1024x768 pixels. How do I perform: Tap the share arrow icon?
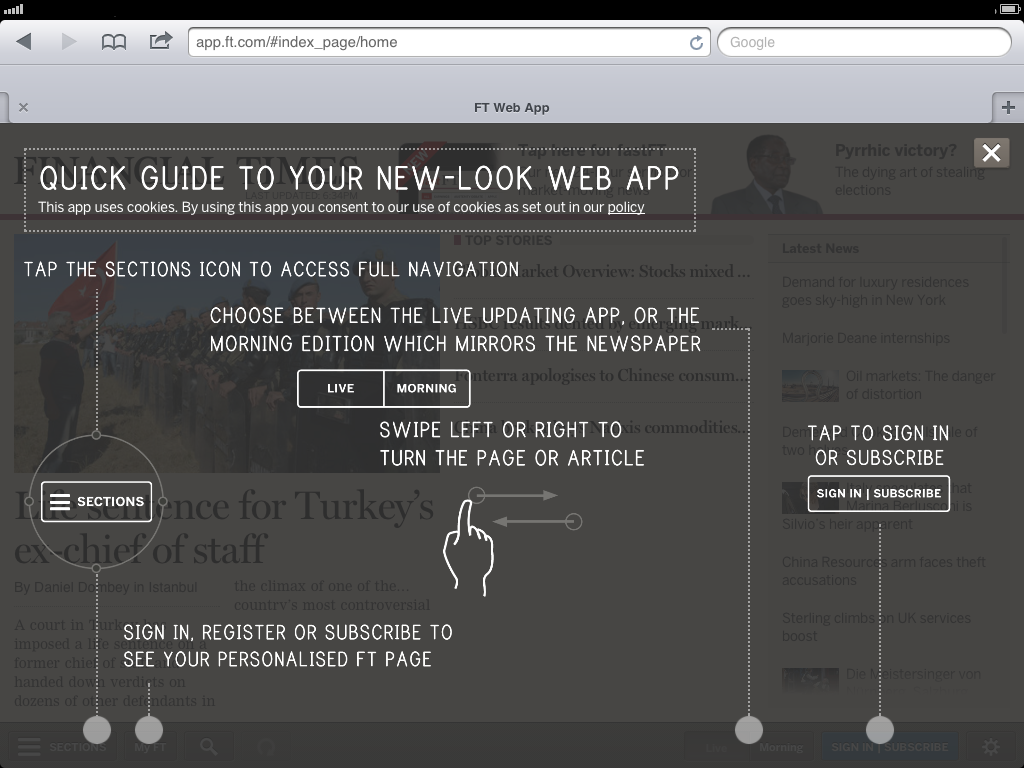coord(160,42)
